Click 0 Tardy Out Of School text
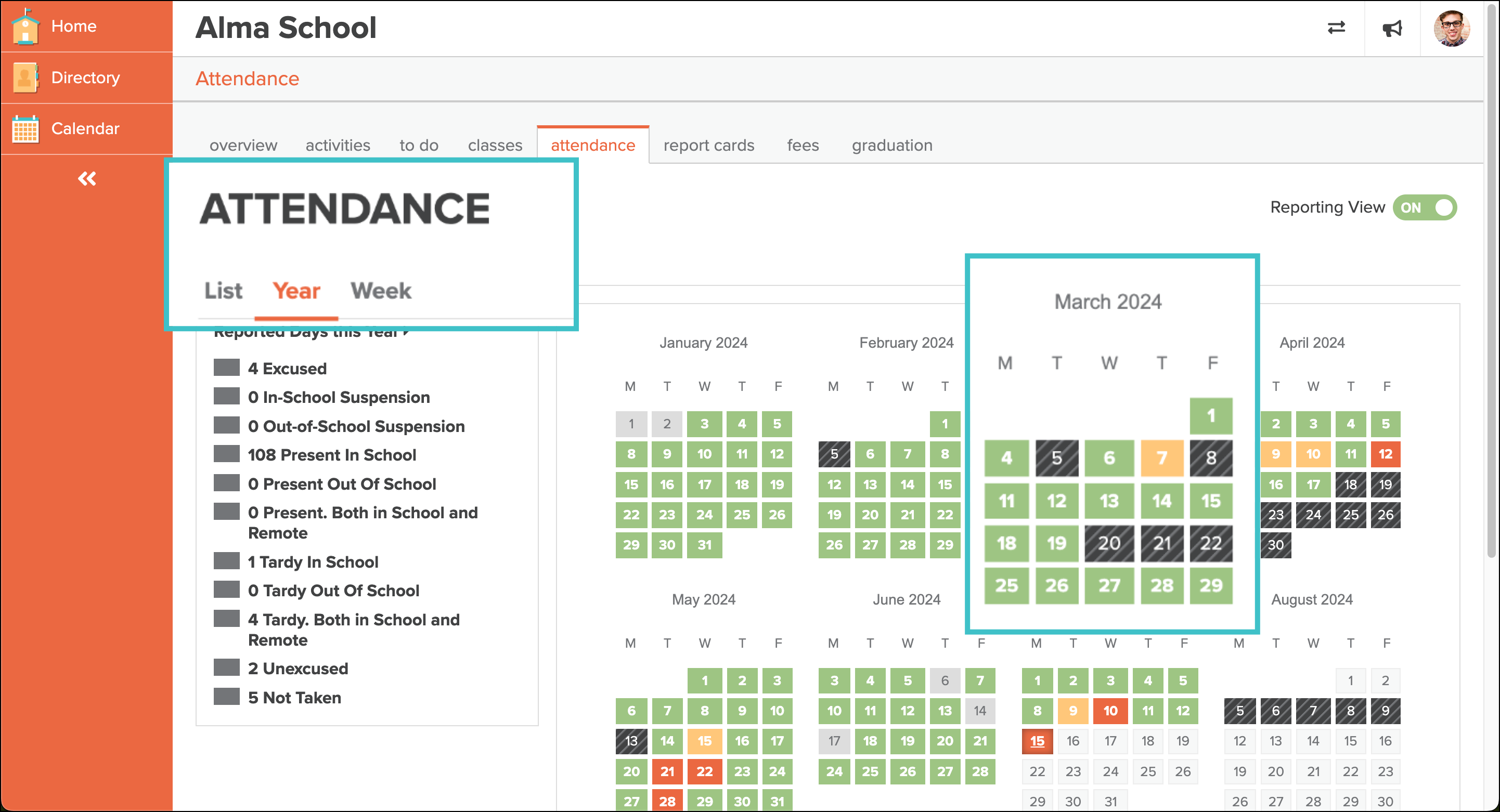The image size is (1500, 812). 334,590
